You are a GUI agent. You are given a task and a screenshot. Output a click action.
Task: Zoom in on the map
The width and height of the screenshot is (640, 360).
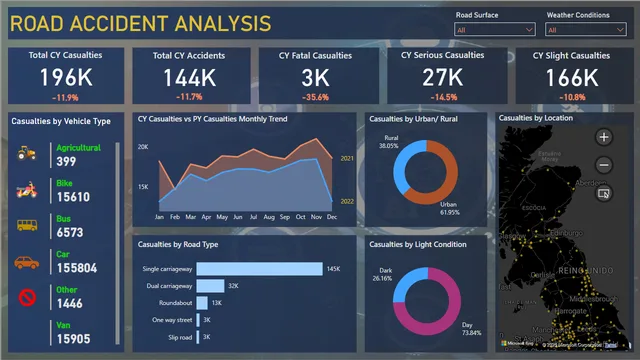604,137
